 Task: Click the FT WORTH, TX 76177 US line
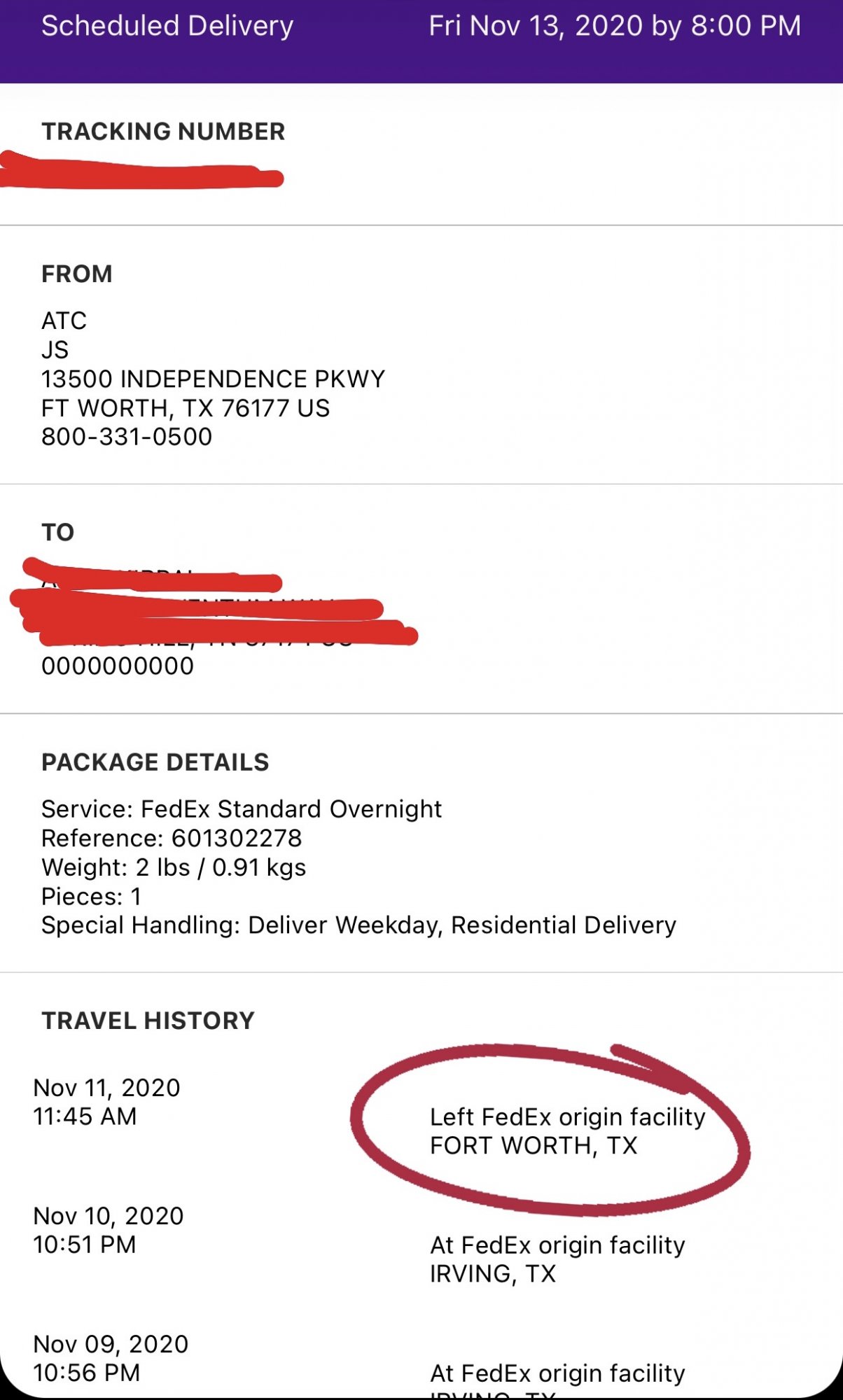pyautogui.click(x=186, y=408)
